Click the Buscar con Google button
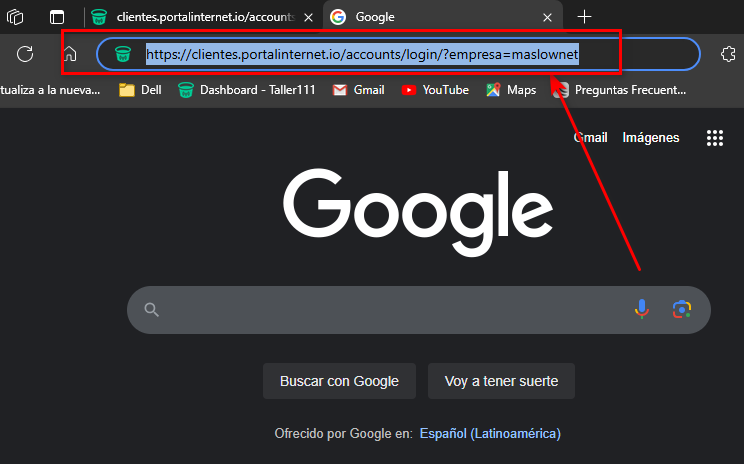The image size is (744, 464). click(x=339, y=381)
